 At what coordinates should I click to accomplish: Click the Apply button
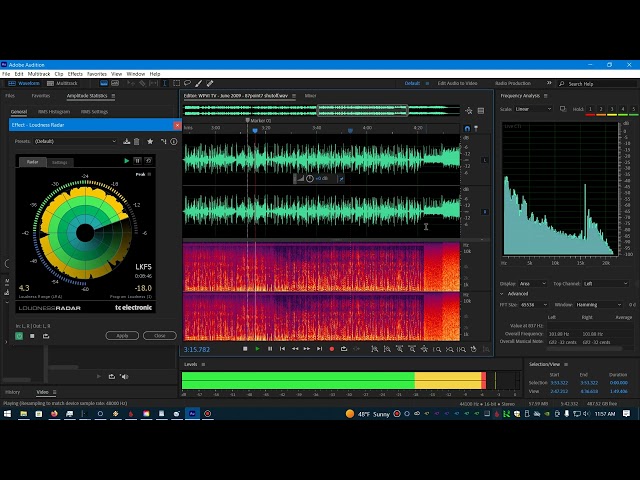tap(122, 336)
